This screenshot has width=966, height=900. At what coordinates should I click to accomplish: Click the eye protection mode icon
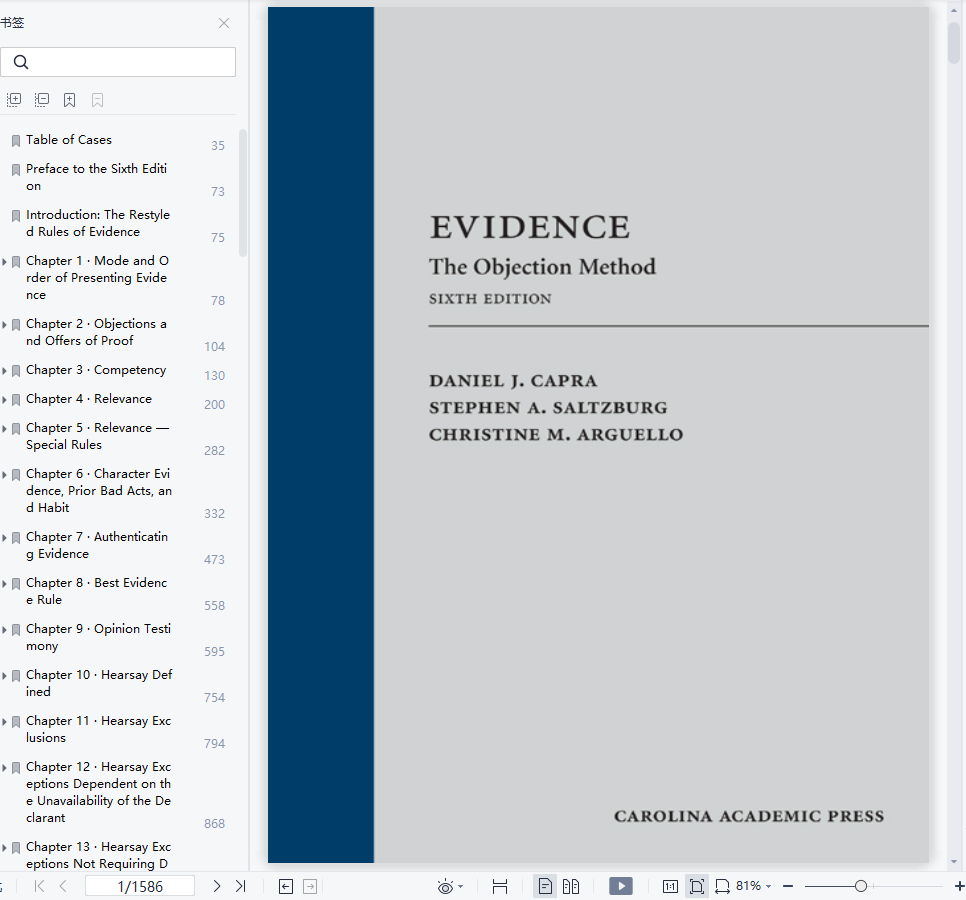coord(445,886)
